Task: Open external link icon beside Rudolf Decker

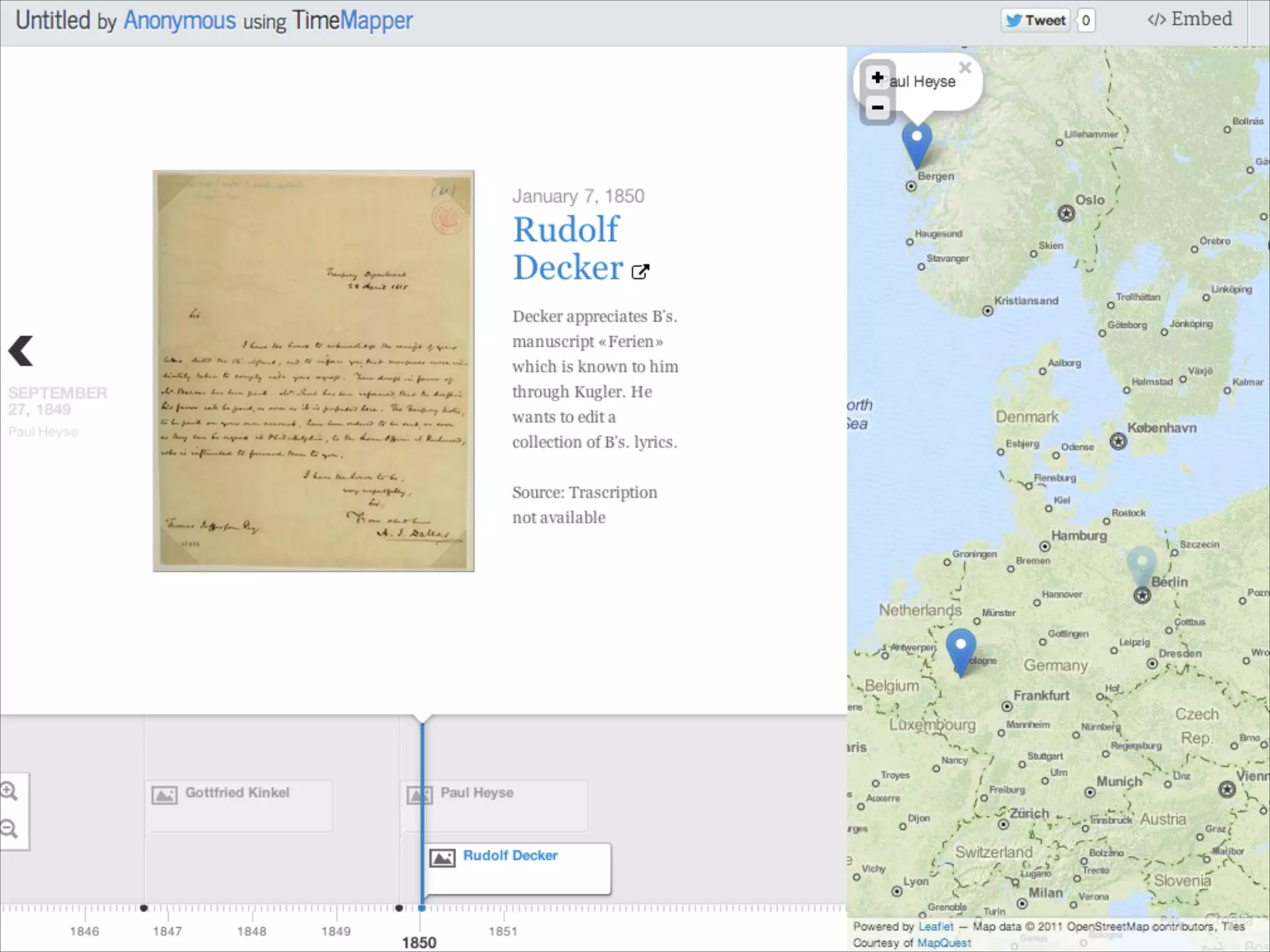Action: pos(640,271)
